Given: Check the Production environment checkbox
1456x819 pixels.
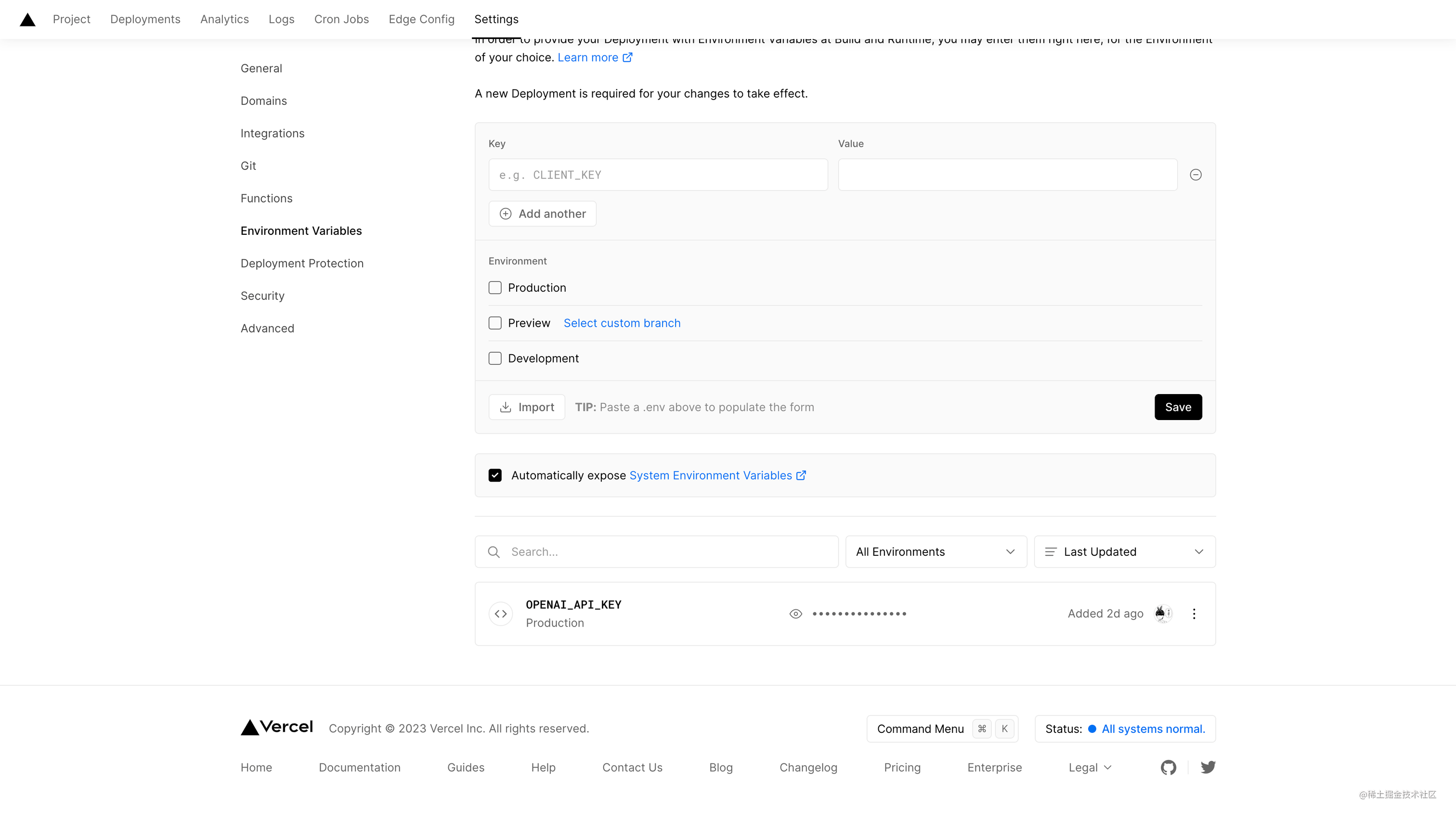Looking at the screenshot, I should (x=495, y=287).
